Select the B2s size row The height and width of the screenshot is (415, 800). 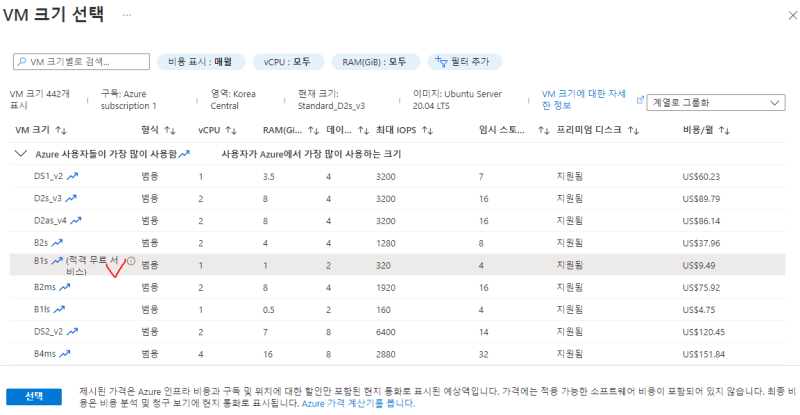click(397, 243)
